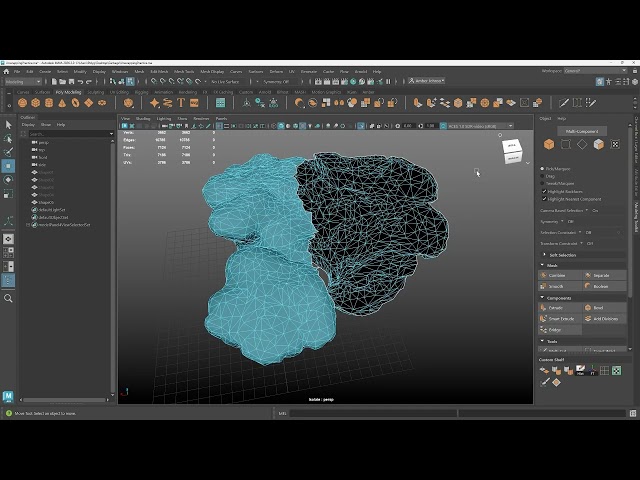
Task: Create a polygon torus from shelf
Action: (x=76, y=103)
